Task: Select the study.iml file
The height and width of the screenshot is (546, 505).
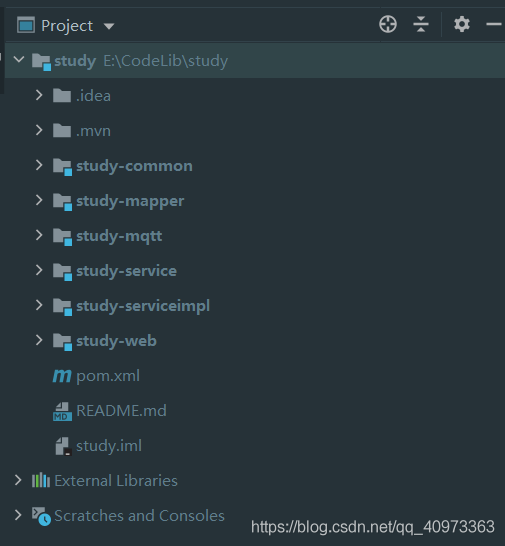Action: click(x=109, y=446)
